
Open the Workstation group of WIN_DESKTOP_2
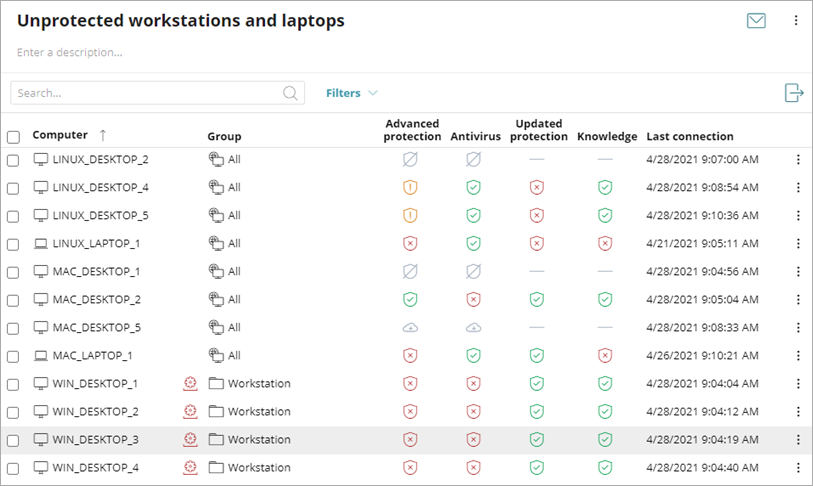(x=258, y=411)
